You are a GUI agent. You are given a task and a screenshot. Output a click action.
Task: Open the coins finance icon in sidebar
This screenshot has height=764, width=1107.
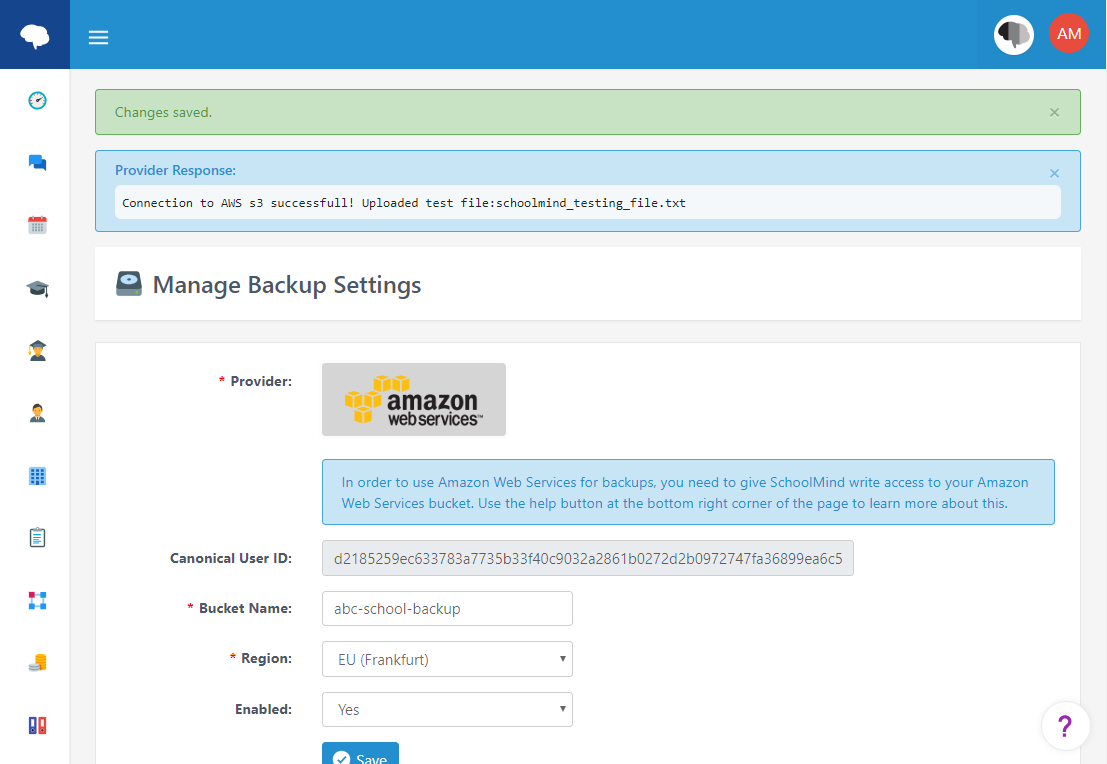coord(37,663)
